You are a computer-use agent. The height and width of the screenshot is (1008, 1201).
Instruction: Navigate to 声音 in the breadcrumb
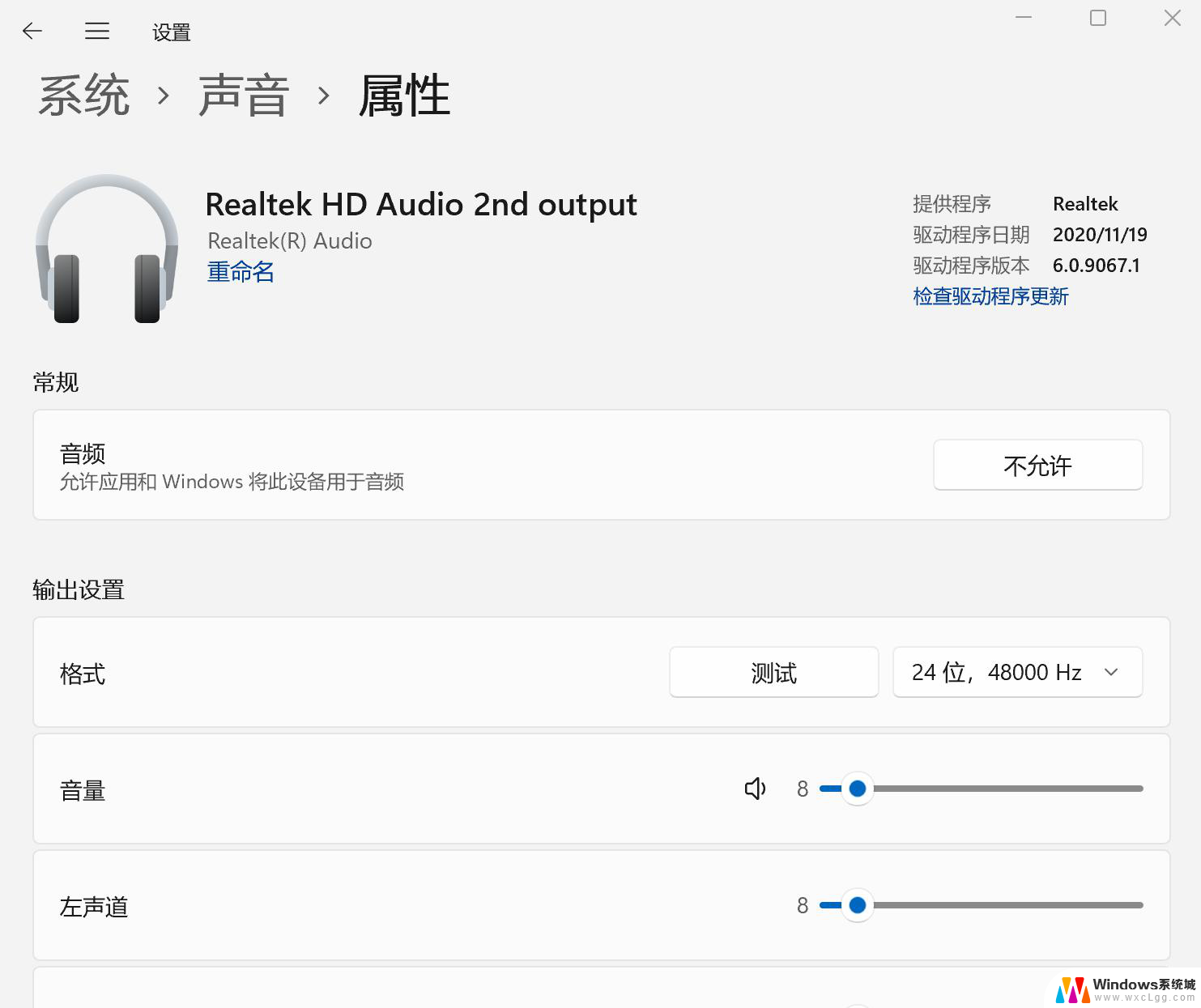point(244,96)
